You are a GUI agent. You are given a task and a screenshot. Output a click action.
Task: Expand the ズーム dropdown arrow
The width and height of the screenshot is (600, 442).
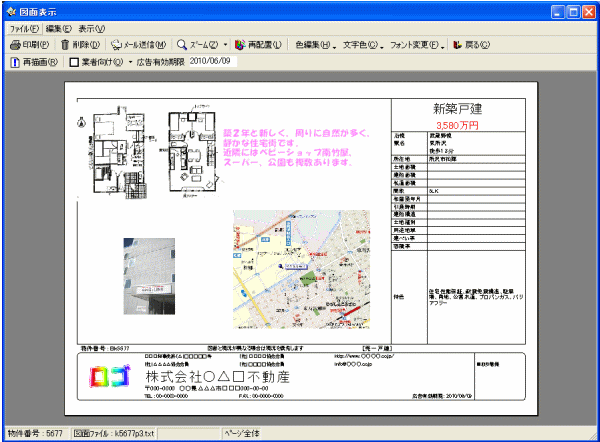click(225, 45)
